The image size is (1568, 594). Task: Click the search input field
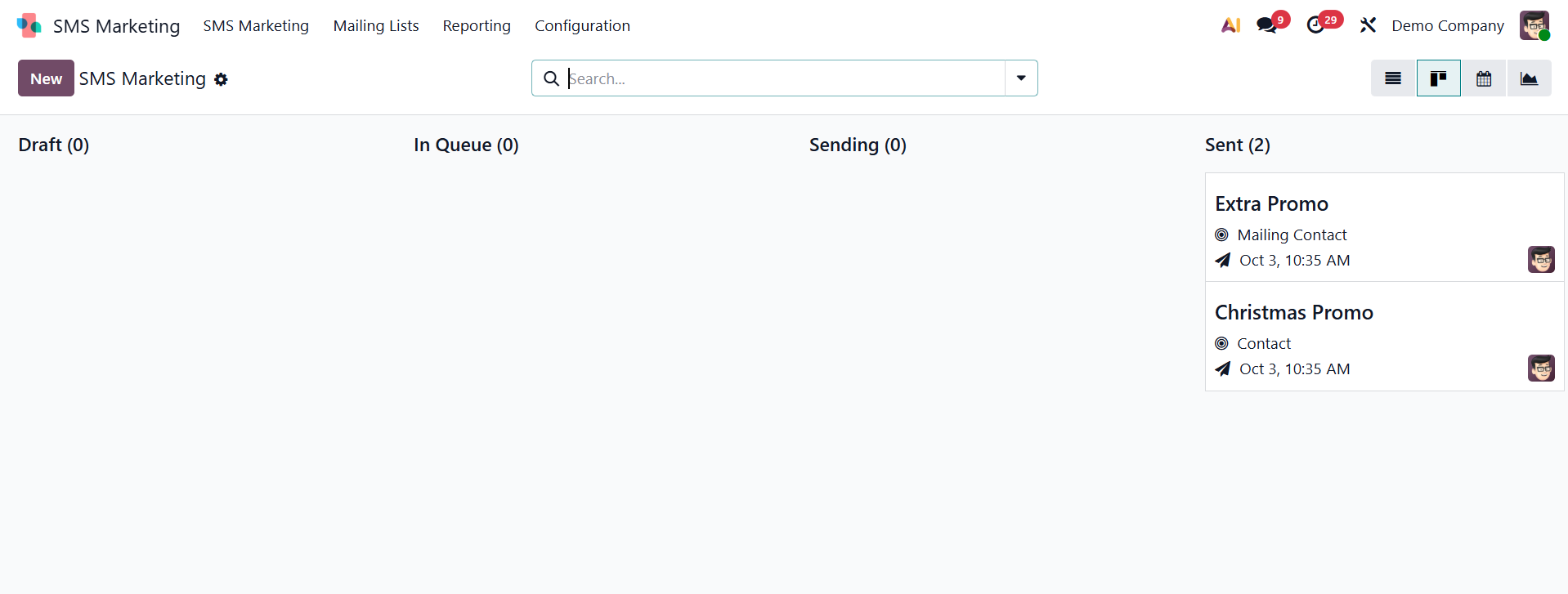pos(785,78)
